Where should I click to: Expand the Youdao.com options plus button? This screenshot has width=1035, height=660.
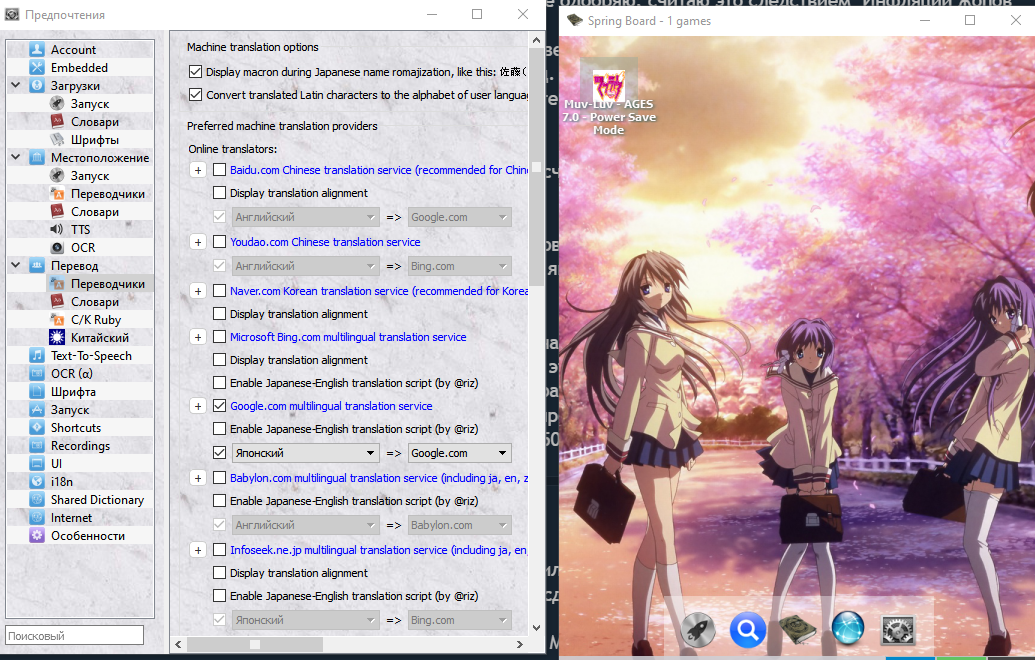pos(198,242)
